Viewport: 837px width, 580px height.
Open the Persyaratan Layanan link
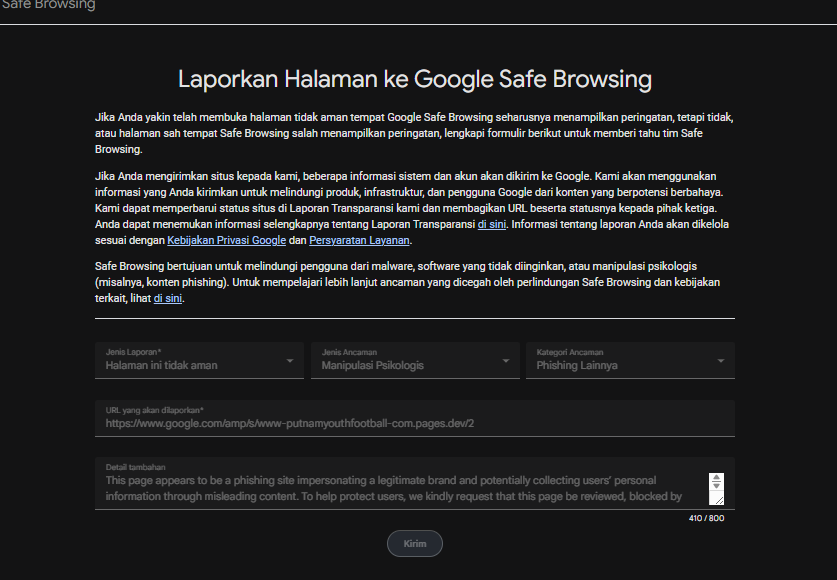(x=359, y=240)
